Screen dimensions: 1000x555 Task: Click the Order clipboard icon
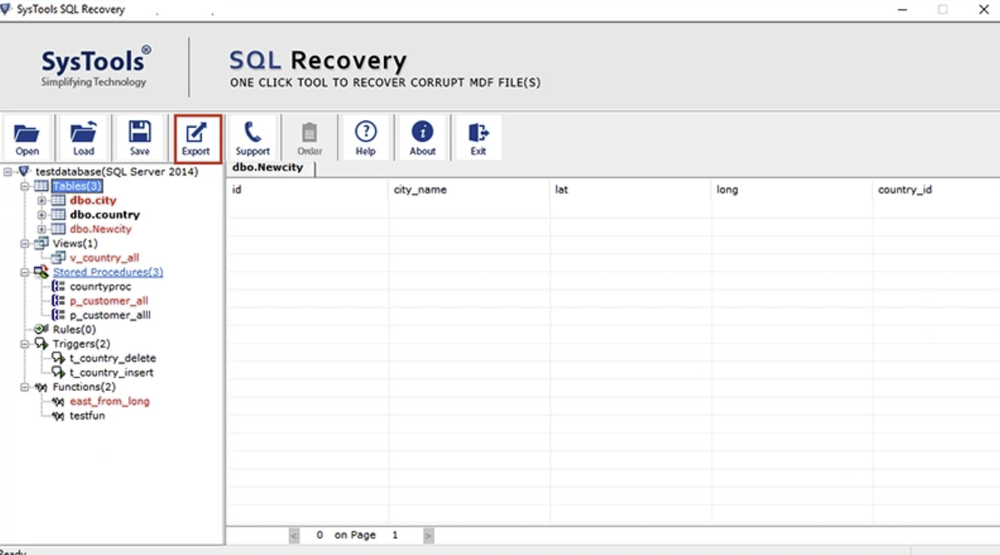pyautogui.click(x=309, y=132)
